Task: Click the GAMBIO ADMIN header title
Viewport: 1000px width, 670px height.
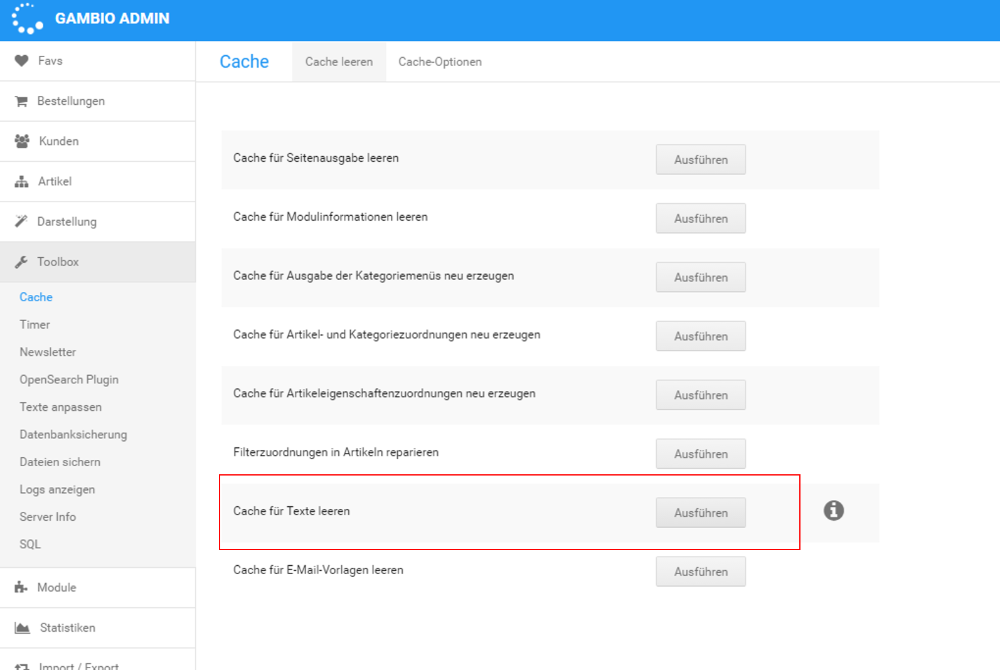Action: pyautogui.click(x=112, y=18)
